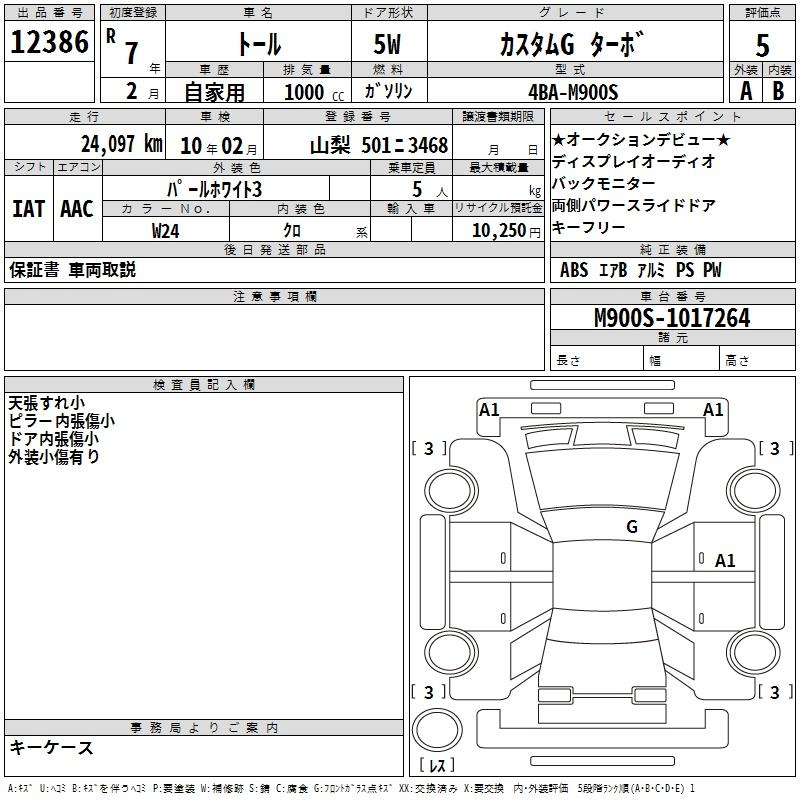Click the lot number 12386
The width and height of the screenshot is (800, 800).
(49, 42)
